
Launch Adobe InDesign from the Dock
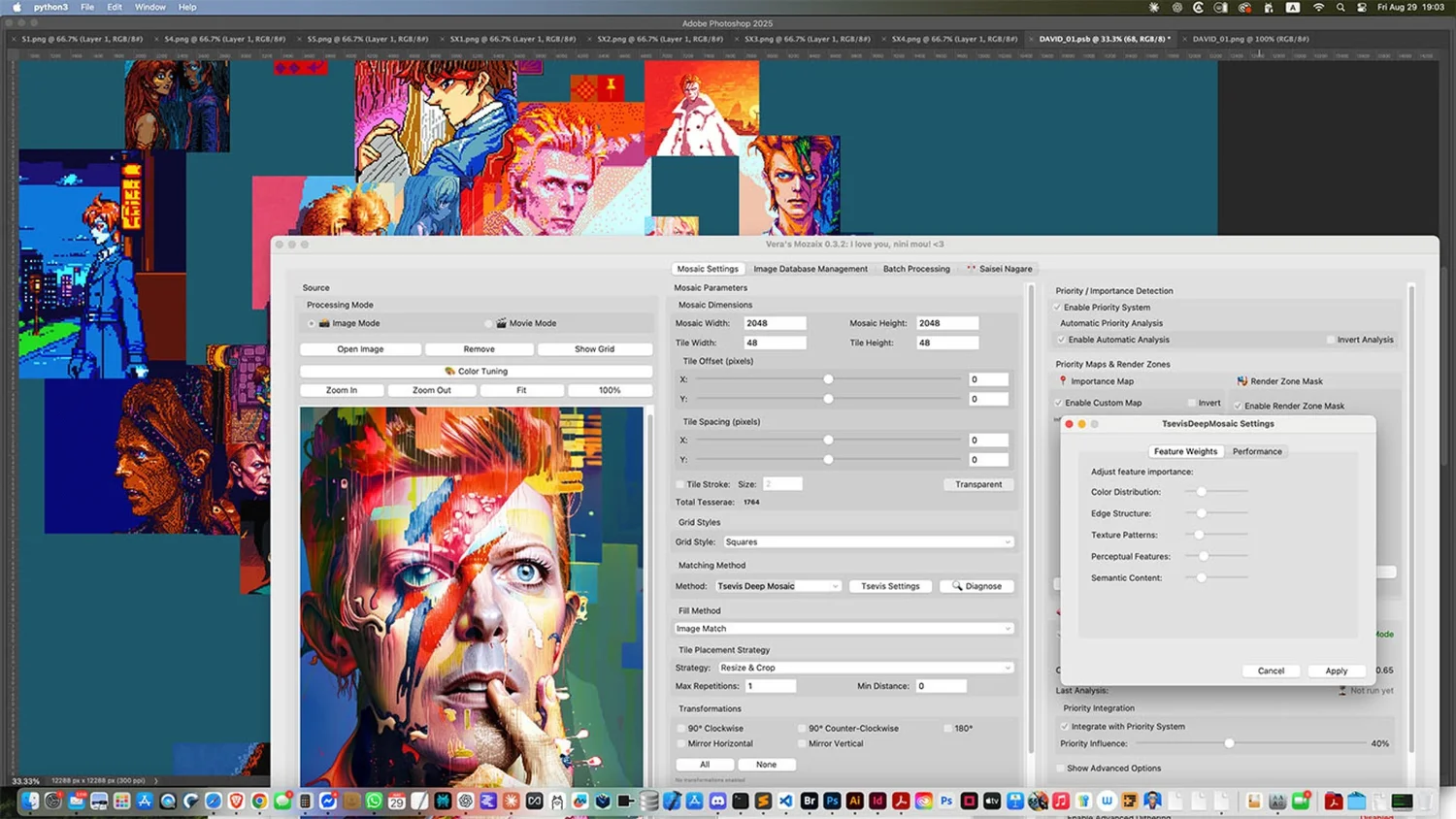(877, 801)
